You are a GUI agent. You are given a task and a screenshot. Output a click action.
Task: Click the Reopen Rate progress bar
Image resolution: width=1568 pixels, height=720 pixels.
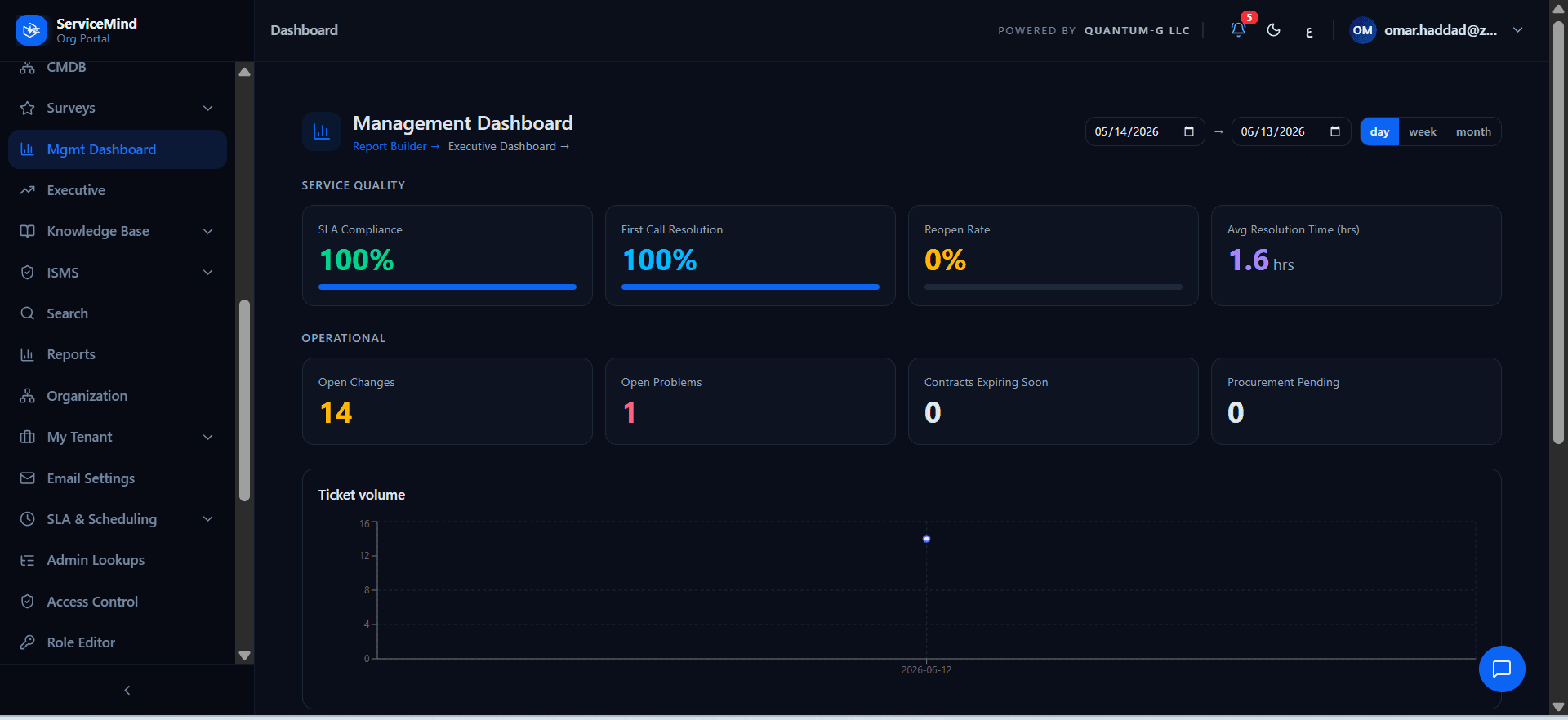pos(1053,287)
